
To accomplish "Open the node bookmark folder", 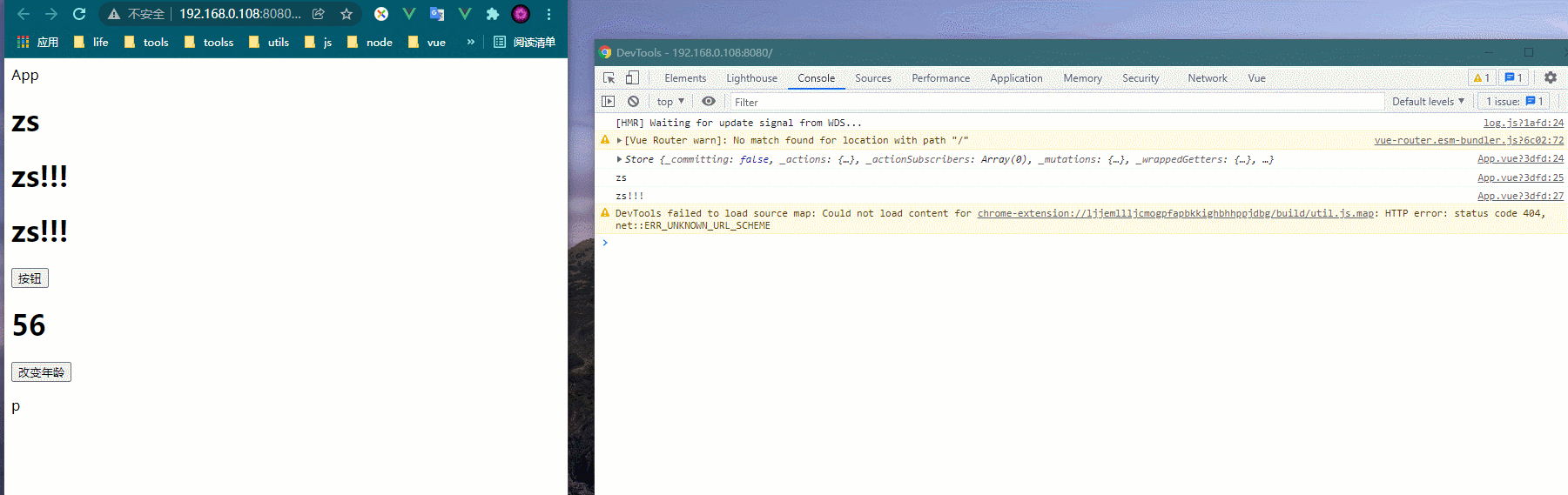I will [370, 42].
